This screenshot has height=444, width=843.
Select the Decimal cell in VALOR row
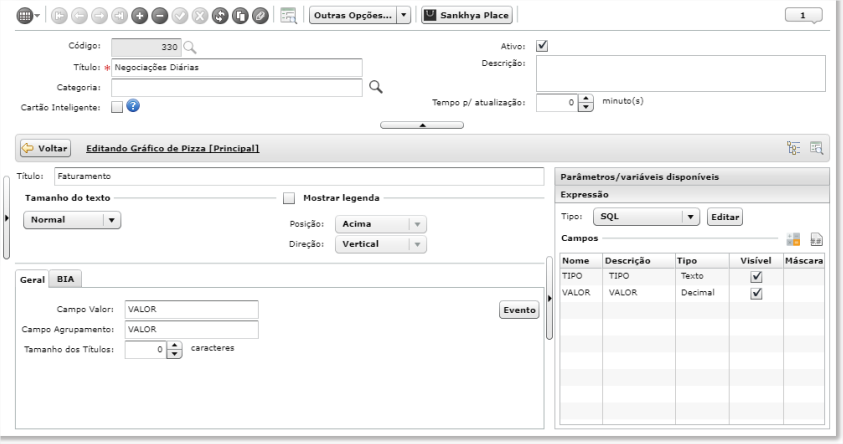coord(702,292)
